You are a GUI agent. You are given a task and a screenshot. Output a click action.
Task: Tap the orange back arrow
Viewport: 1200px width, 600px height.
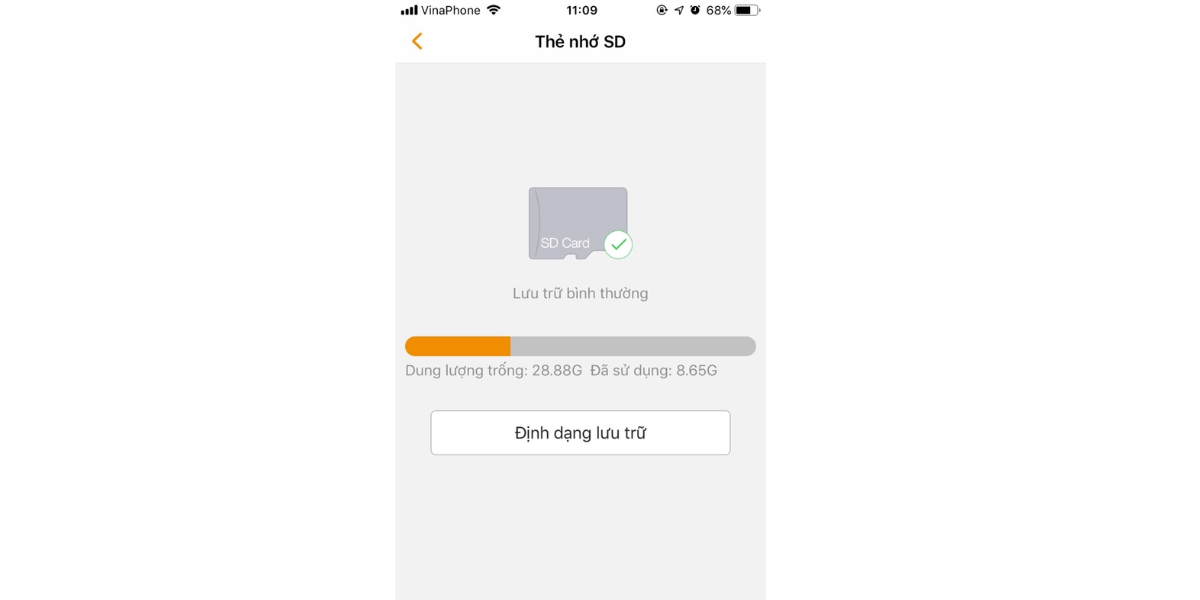tap(417, 41)
